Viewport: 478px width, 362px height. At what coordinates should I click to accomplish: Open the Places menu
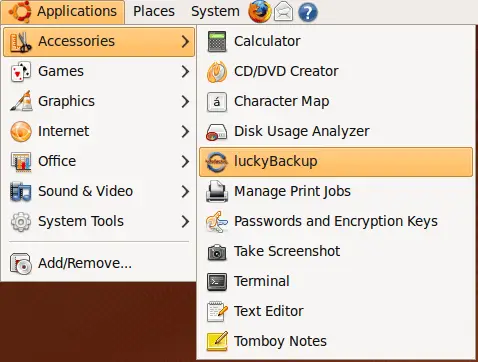[154, 11]
